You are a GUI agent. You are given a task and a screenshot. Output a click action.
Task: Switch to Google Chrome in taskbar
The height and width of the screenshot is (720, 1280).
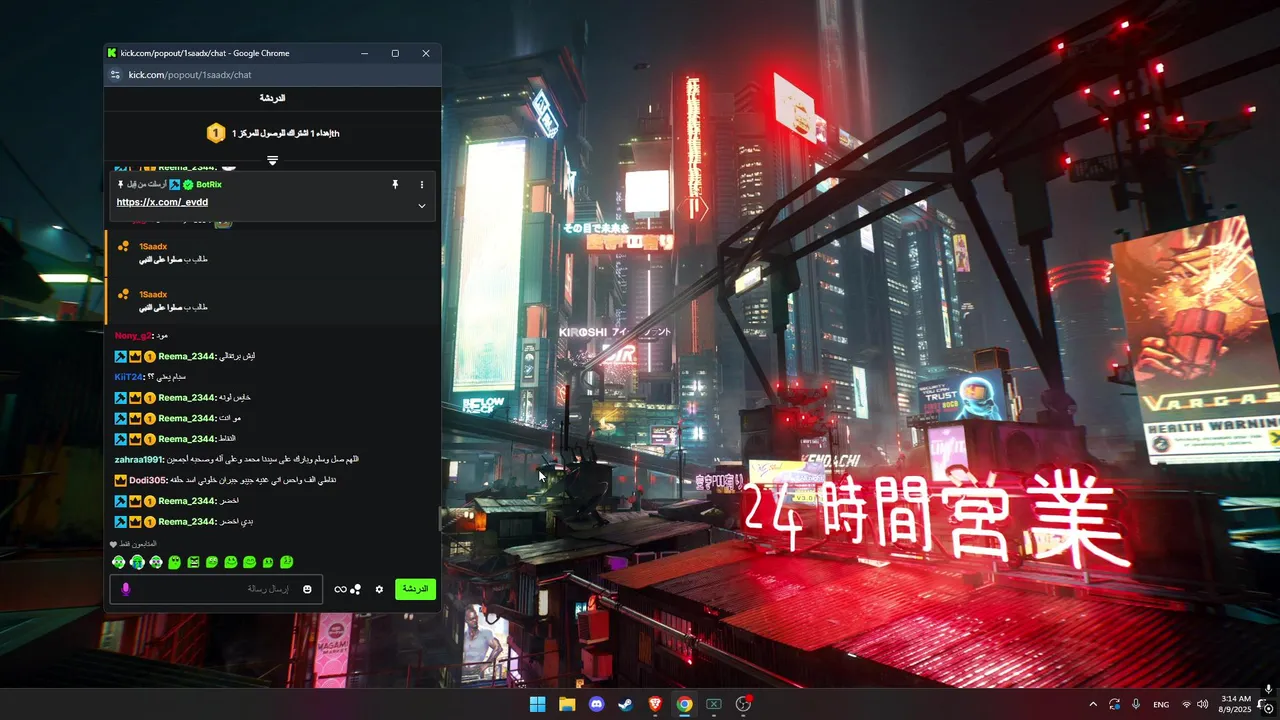(x=684, y=704)
